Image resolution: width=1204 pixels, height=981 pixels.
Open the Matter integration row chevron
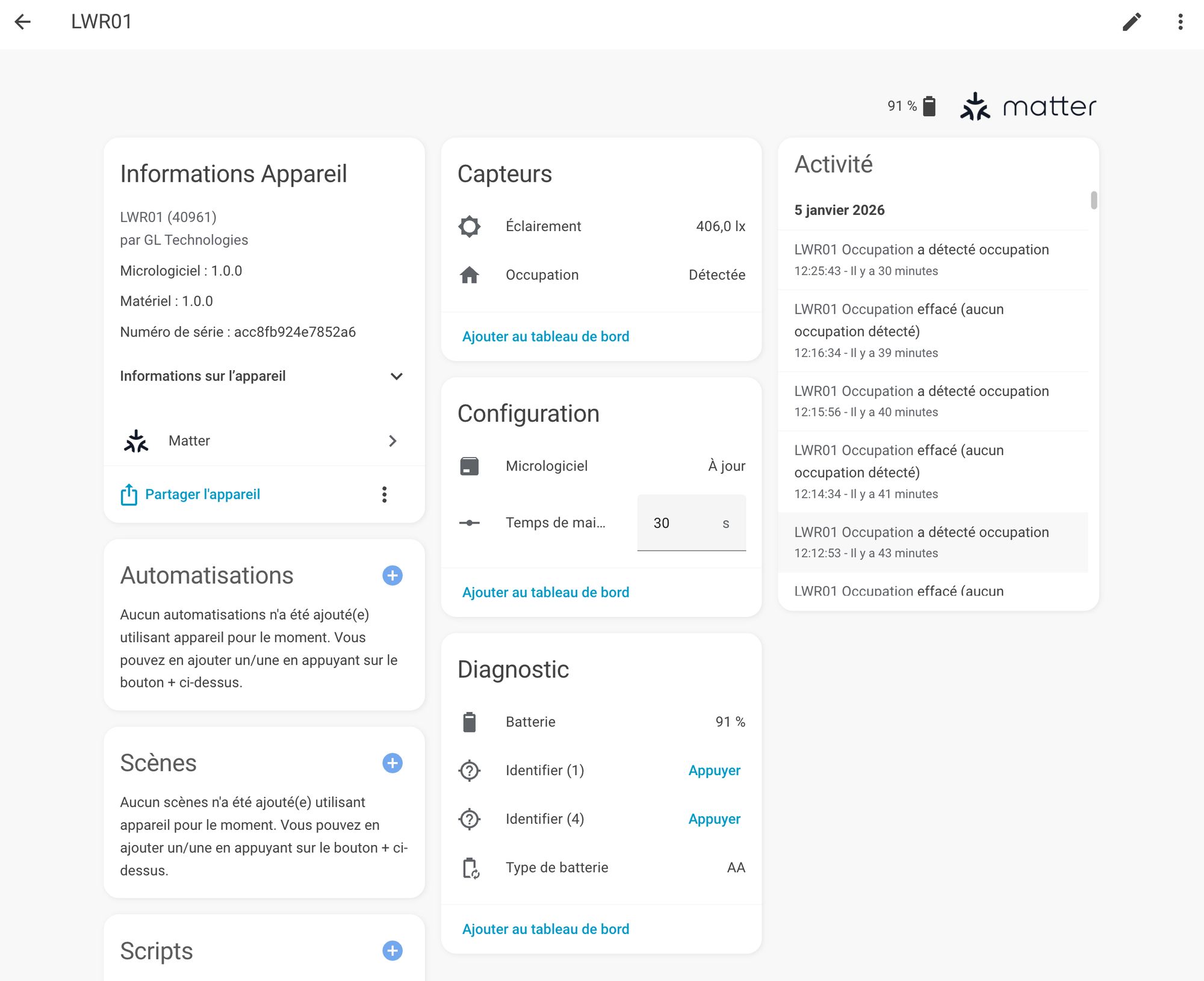[x=393, y=441]
